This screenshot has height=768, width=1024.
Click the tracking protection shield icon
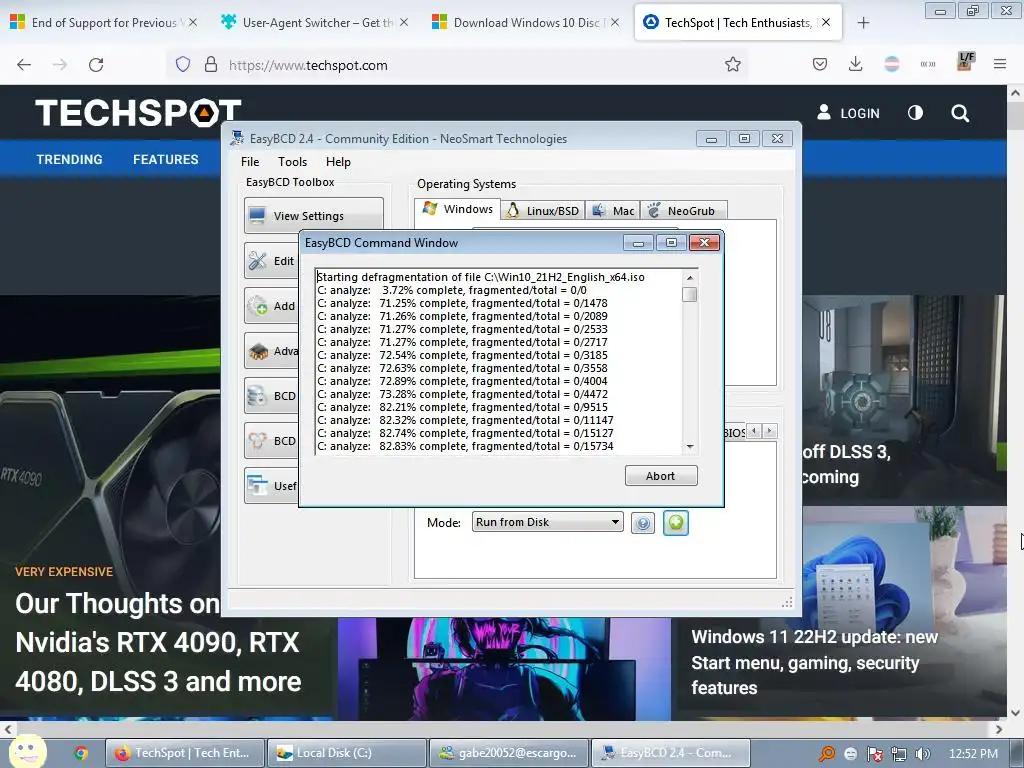pos(183,64)
